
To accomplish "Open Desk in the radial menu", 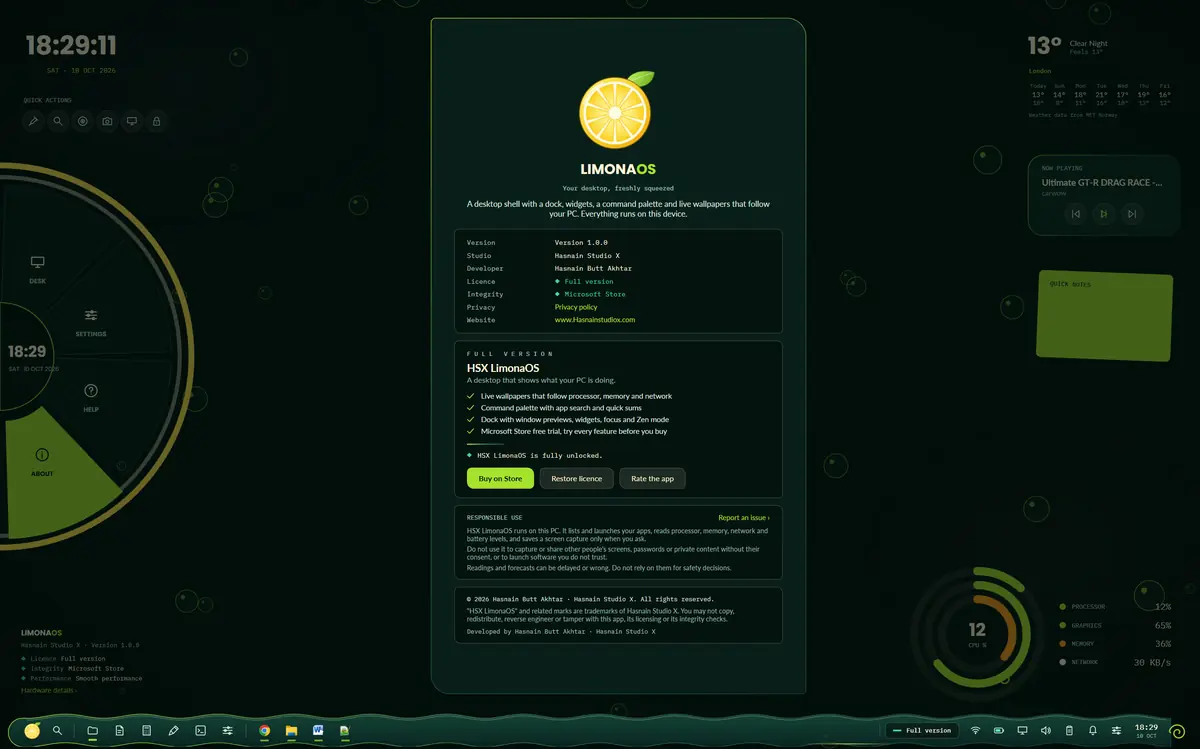I will (37, 270).
